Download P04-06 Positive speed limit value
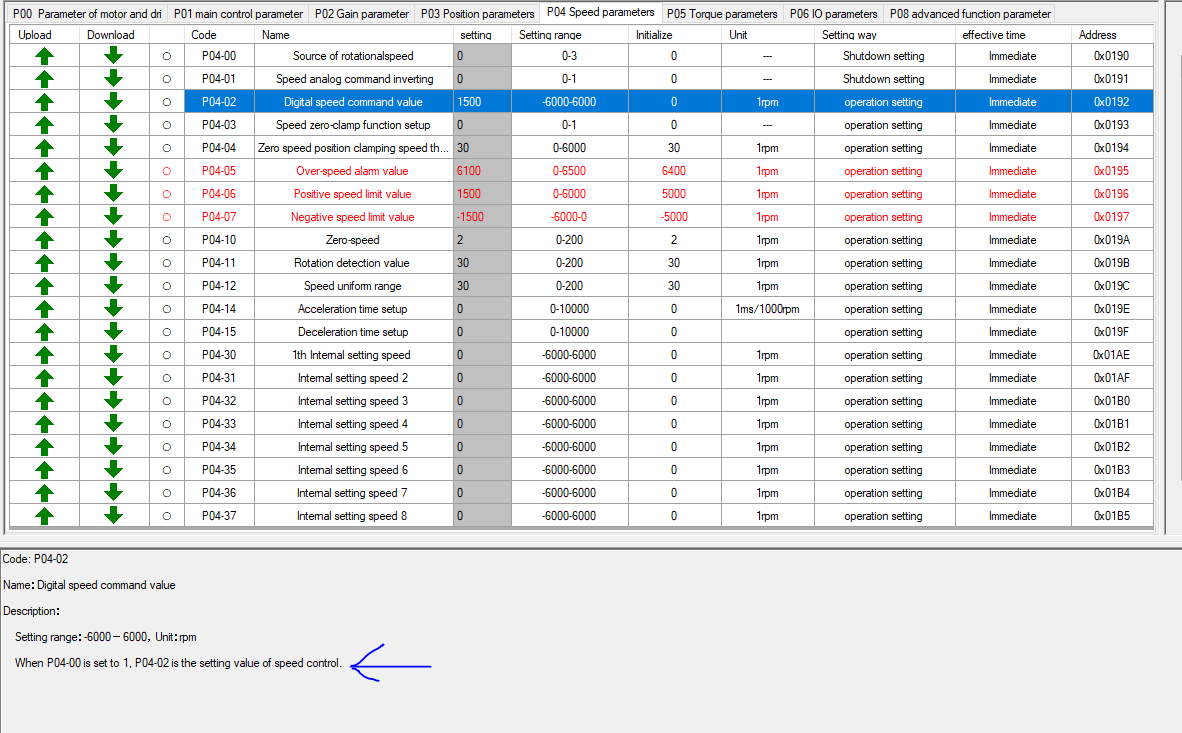 click(x=113, y=194)
